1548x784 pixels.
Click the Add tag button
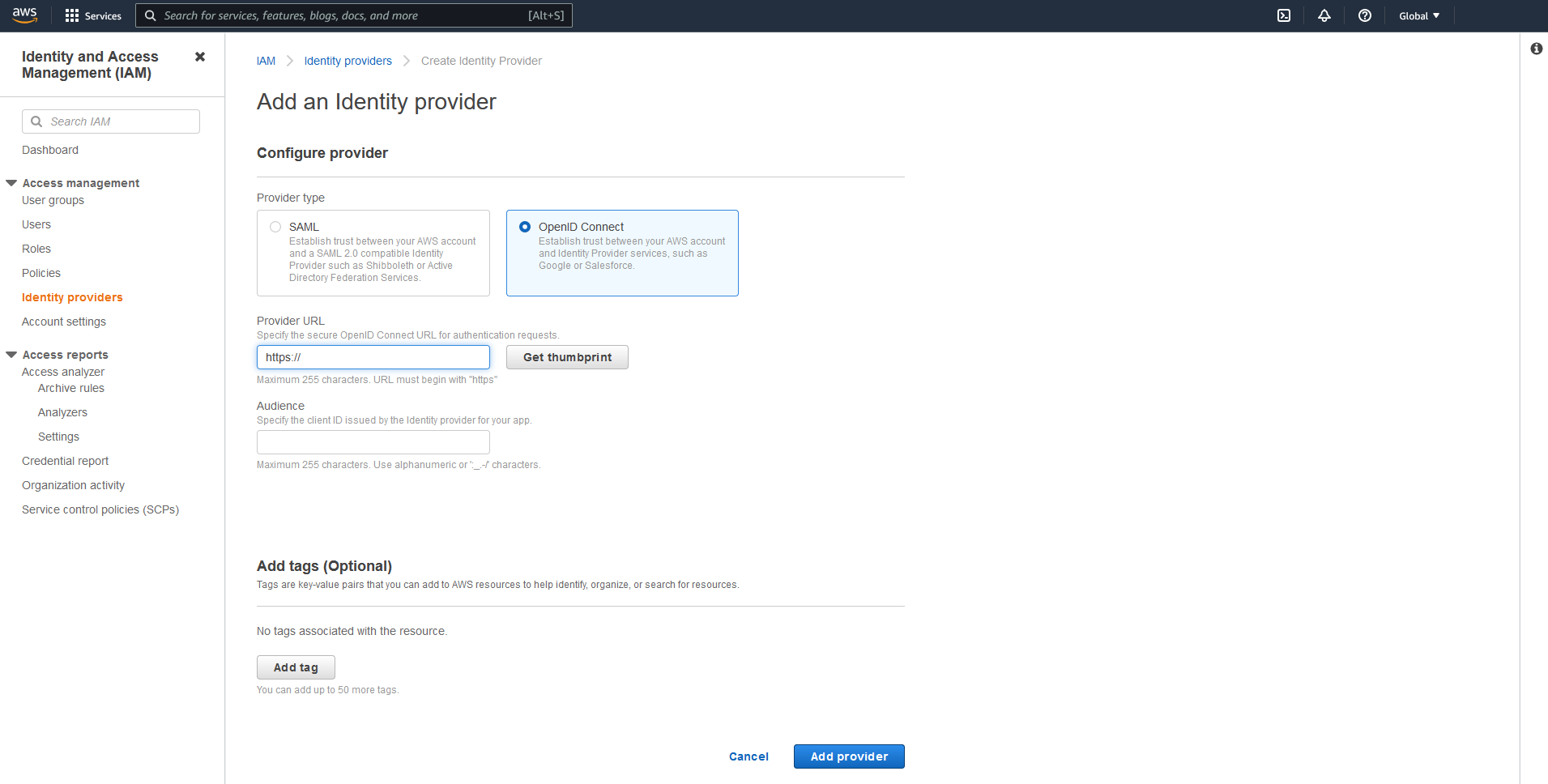tap(296, 667)
